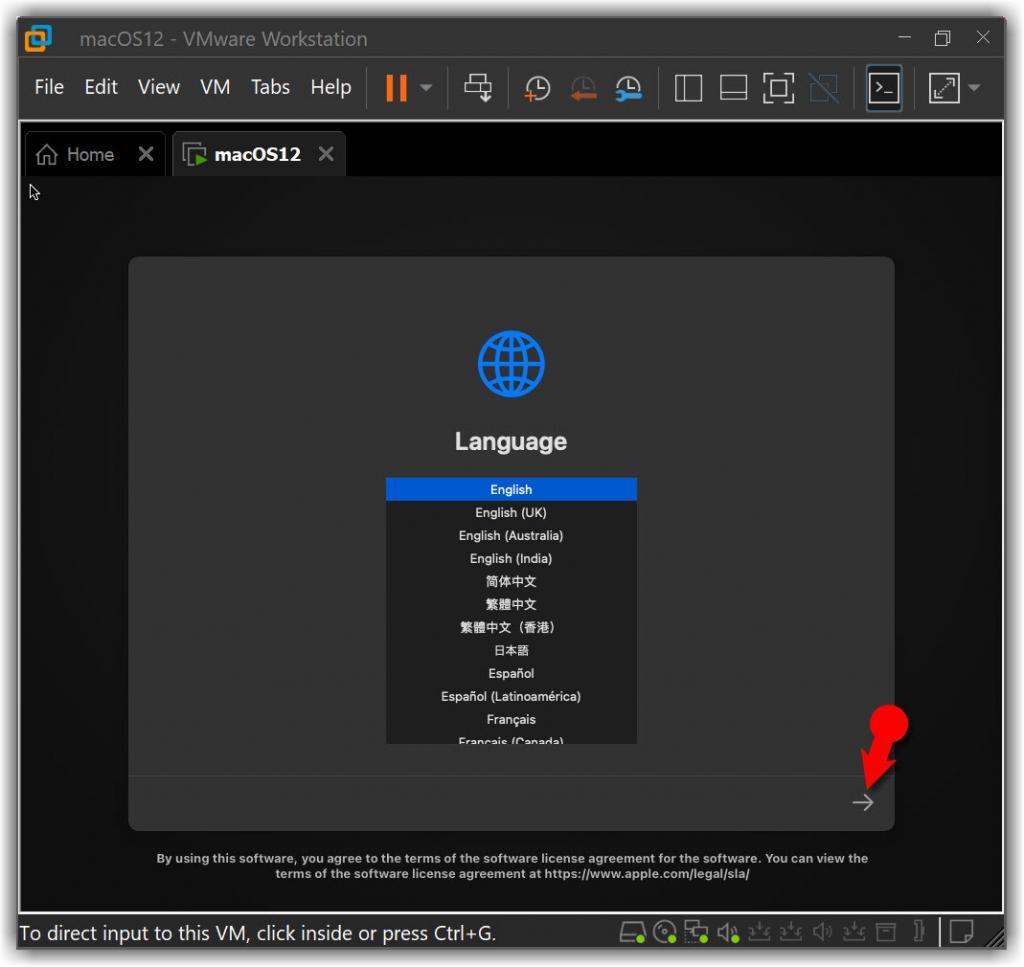
Task: Select English (UK) from language list
Action: [x=511, y=513]
